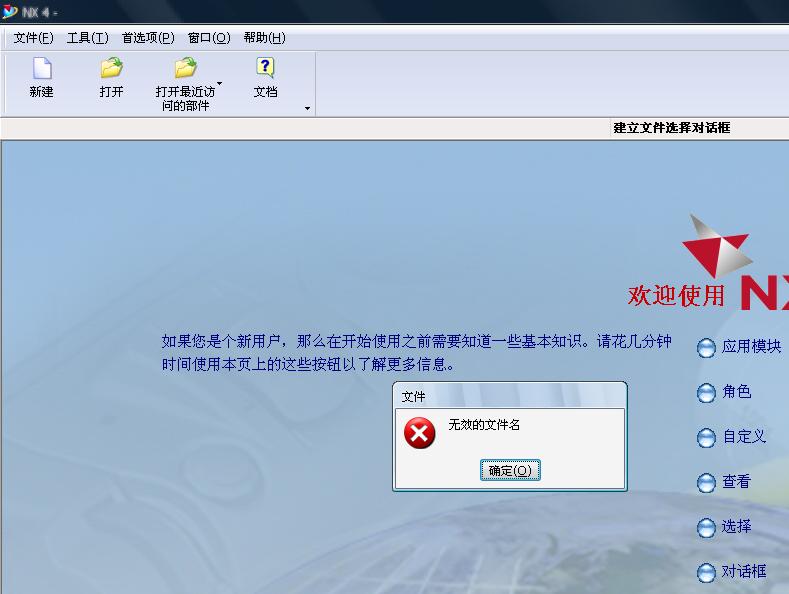Click the 无效的文件名 error message text
The height and width of the screenshot is (594, 789).
[x=484, y=425]
